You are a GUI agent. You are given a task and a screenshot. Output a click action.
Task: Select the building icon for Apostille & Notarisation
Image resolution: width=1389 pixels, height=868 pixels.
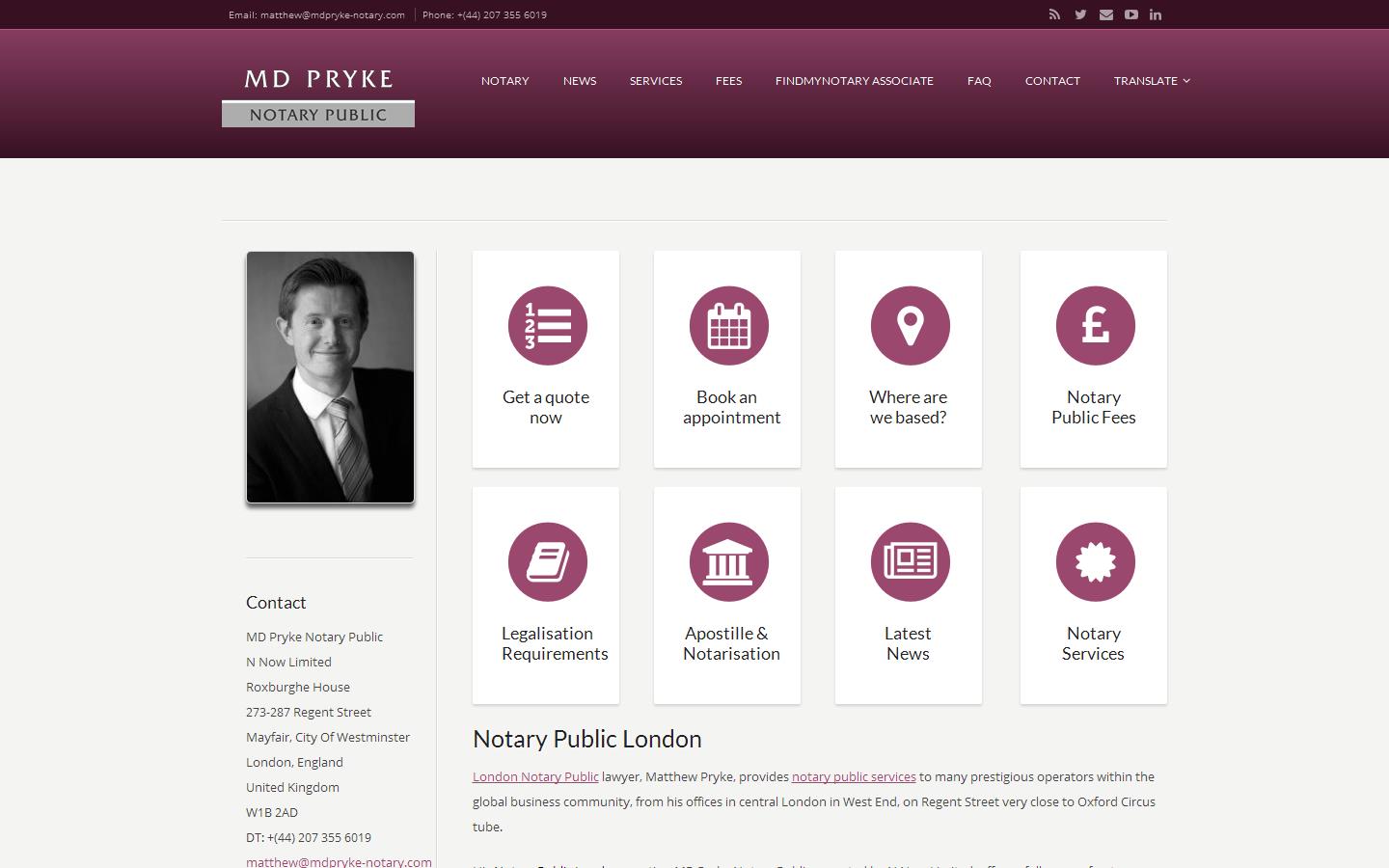point(728,562)
